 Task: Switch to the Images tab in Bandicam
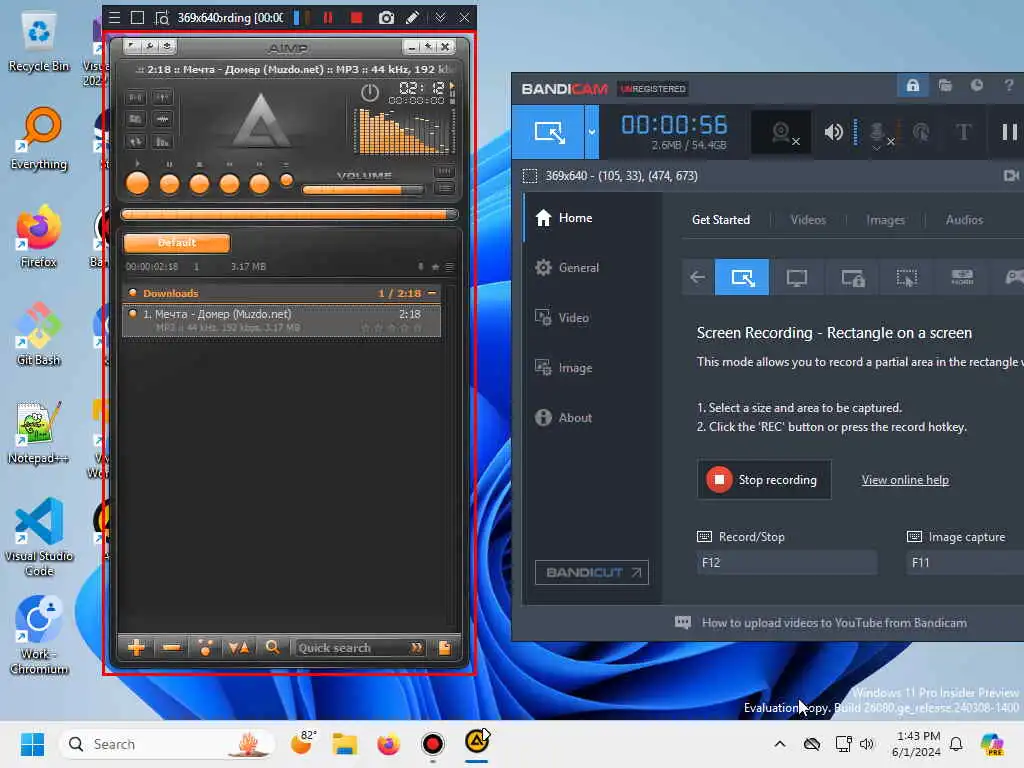(x=885, y=220)
